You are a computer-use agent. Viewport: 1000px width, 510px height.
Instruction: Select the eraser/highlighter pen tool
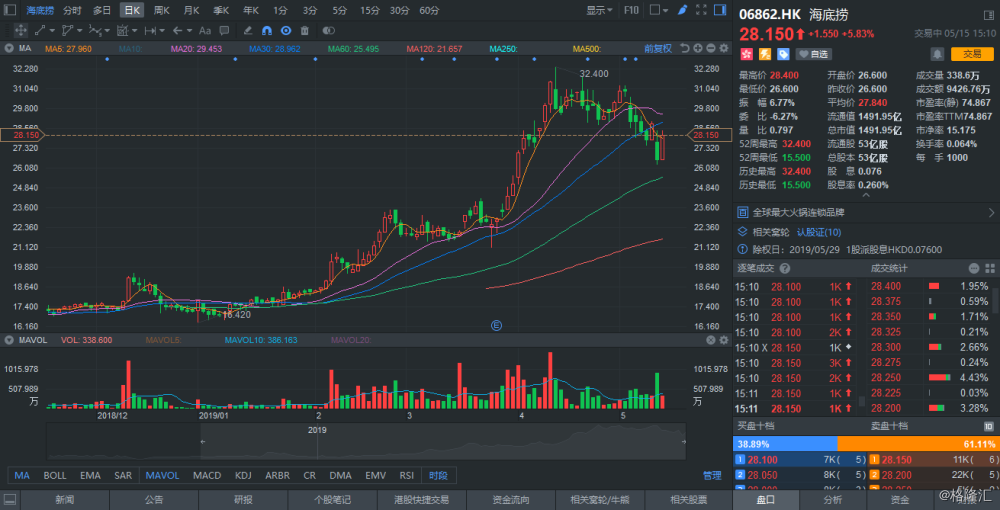(x=248, y=30)
